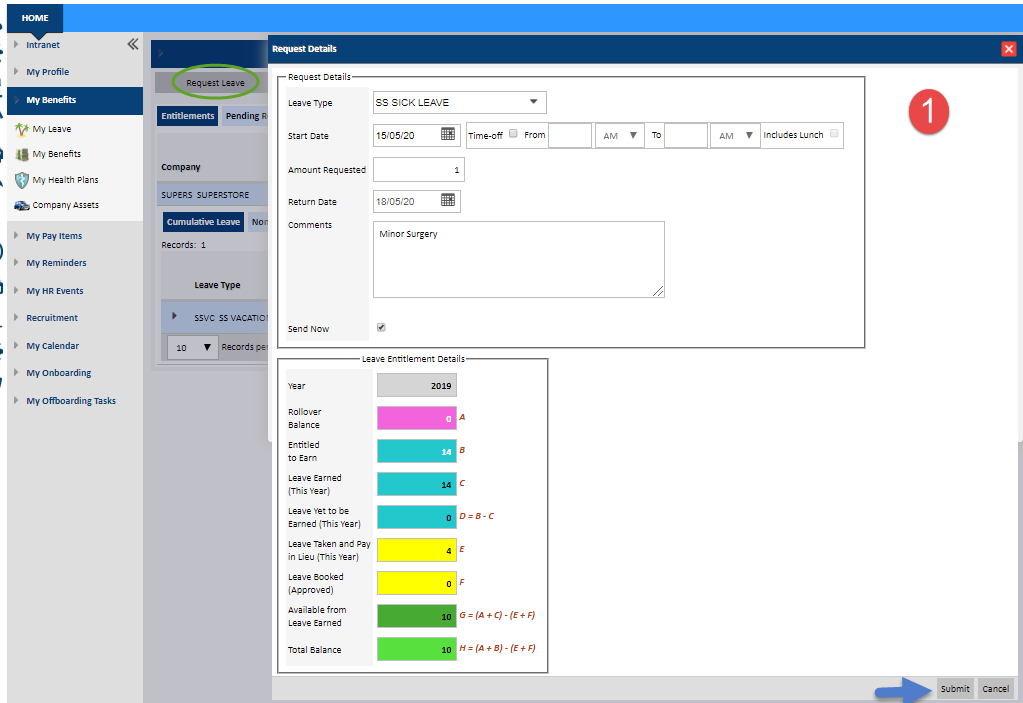Click the My Benefits money icon
This screenshot has height=703, width=1023.
coord(22,154)
